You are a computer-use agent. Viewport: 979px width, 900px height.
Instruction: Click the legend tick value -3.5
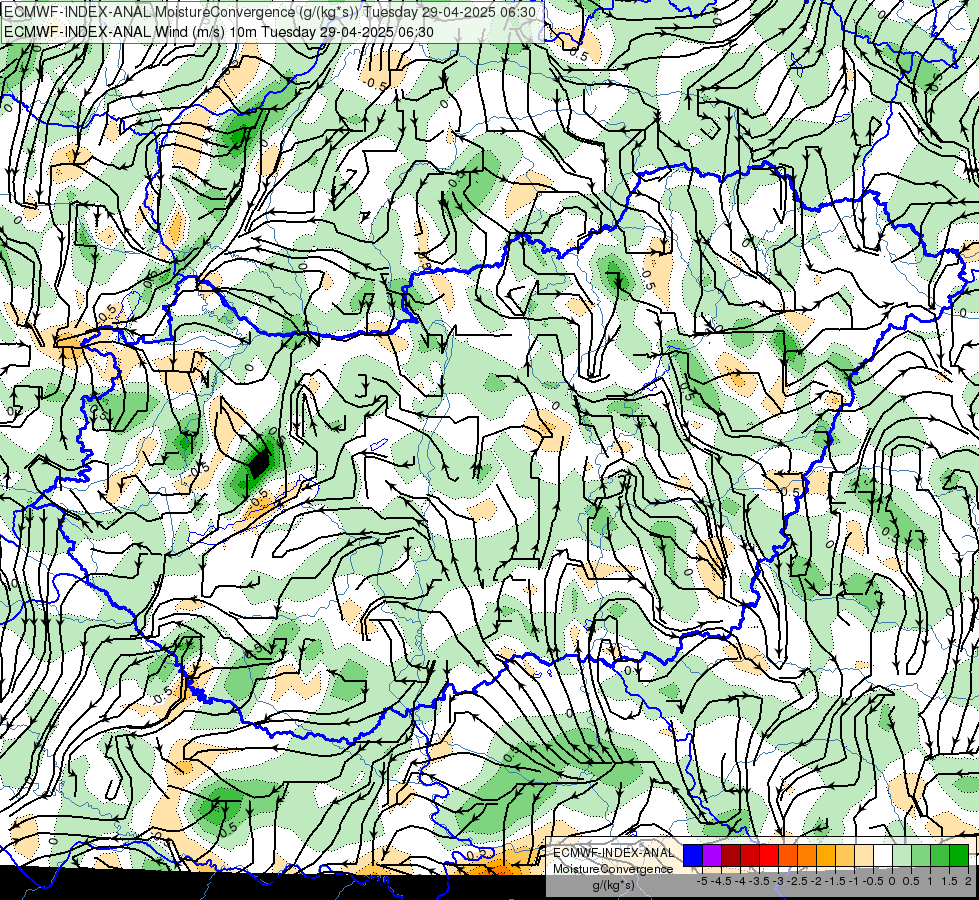[x=760, y=881]
